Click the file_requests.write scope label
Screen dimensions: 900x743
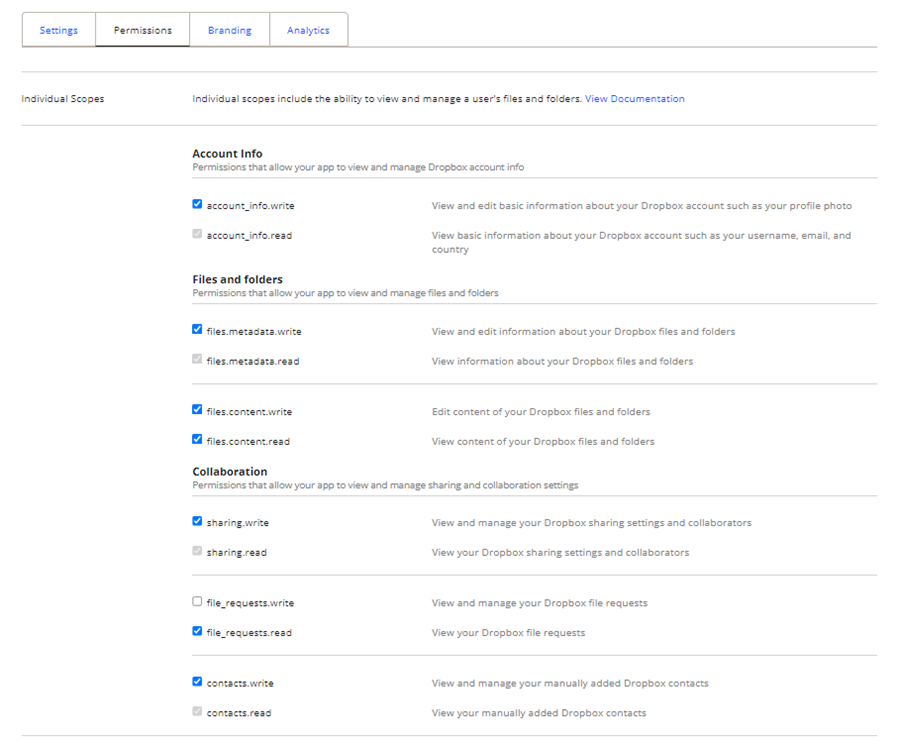coord(250,603)
